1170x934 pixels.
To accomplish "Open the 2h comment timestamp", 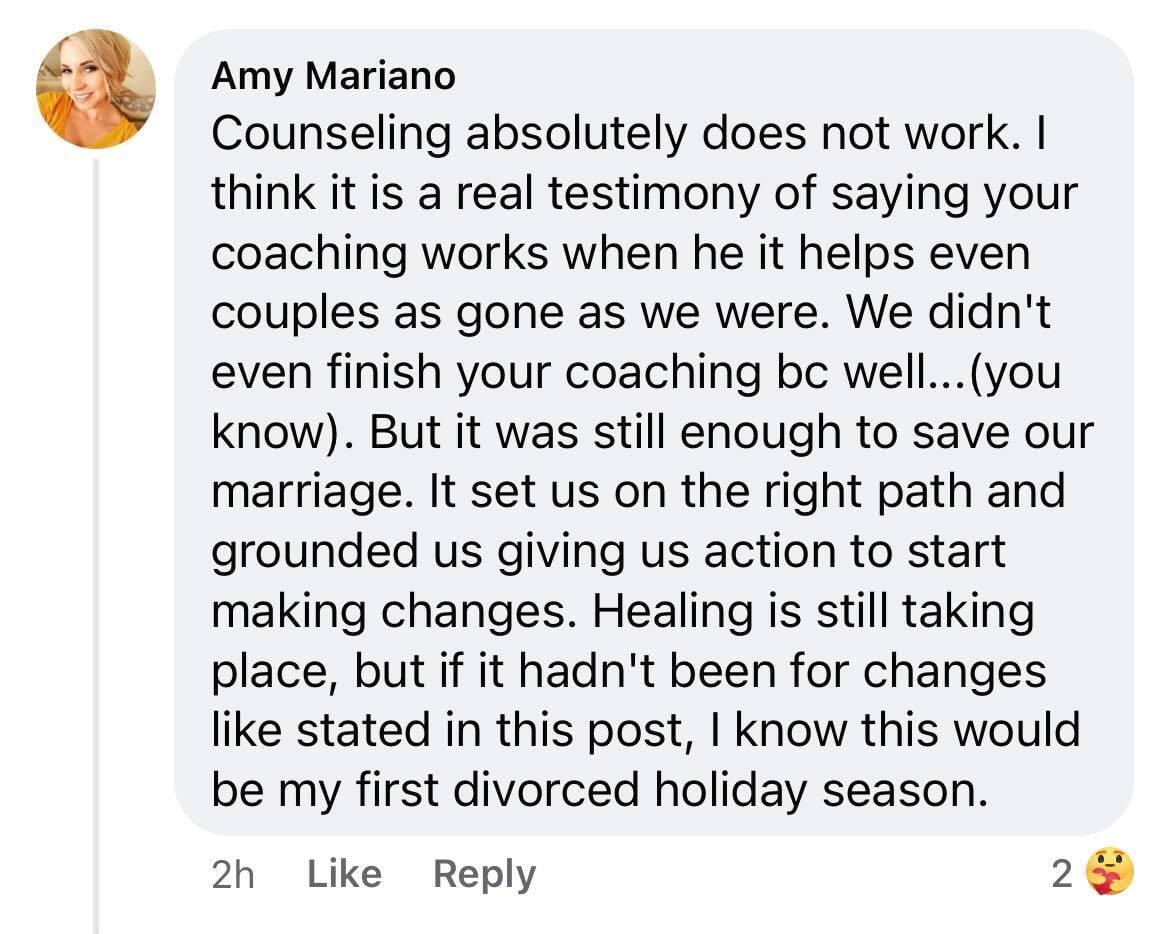I will click(233, 875).
